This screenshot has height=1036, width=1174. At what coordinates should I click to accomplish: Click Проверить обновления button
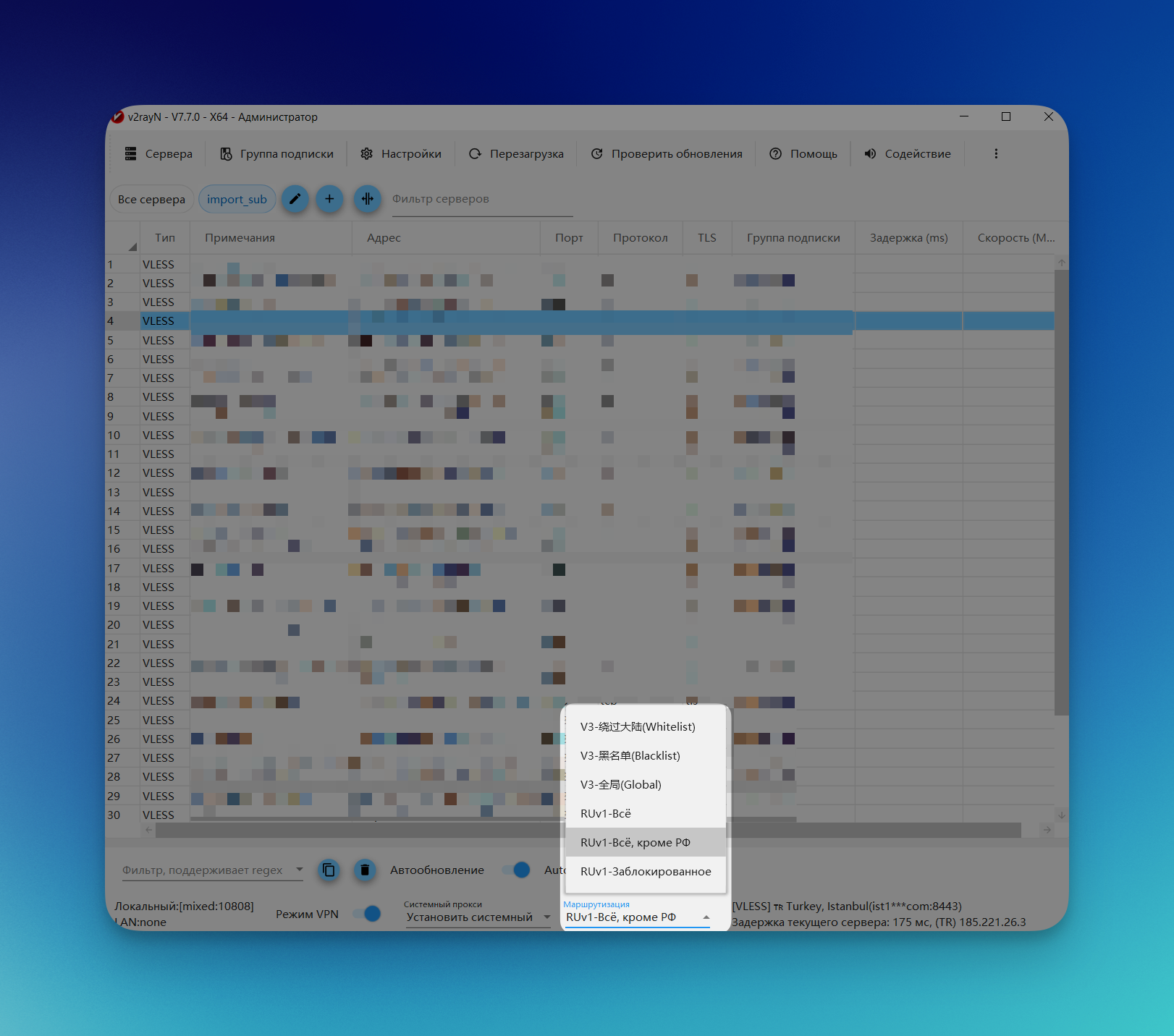(x=667, y=154)
